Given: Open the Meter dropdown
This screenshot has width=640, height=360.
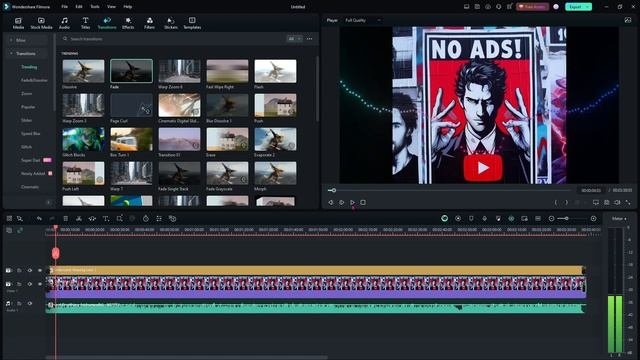Looking at the screenshot, I should pos(619,219).
